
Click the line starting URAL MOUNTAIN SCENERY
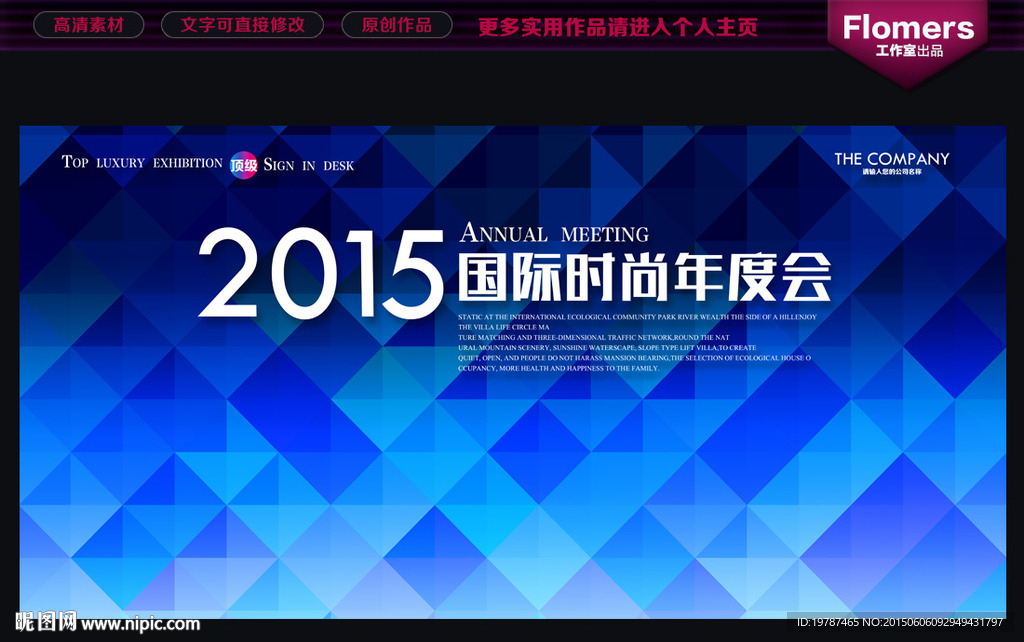click(x=607, y=347)
